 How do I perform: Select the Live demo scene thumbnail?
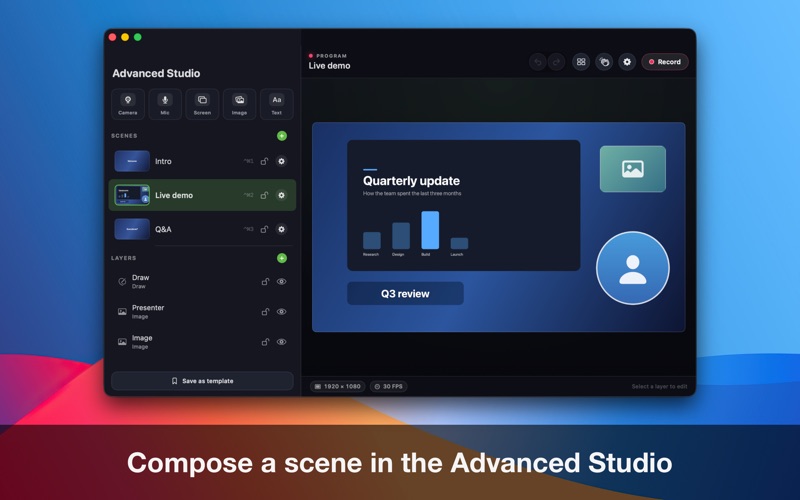point(132,195)
